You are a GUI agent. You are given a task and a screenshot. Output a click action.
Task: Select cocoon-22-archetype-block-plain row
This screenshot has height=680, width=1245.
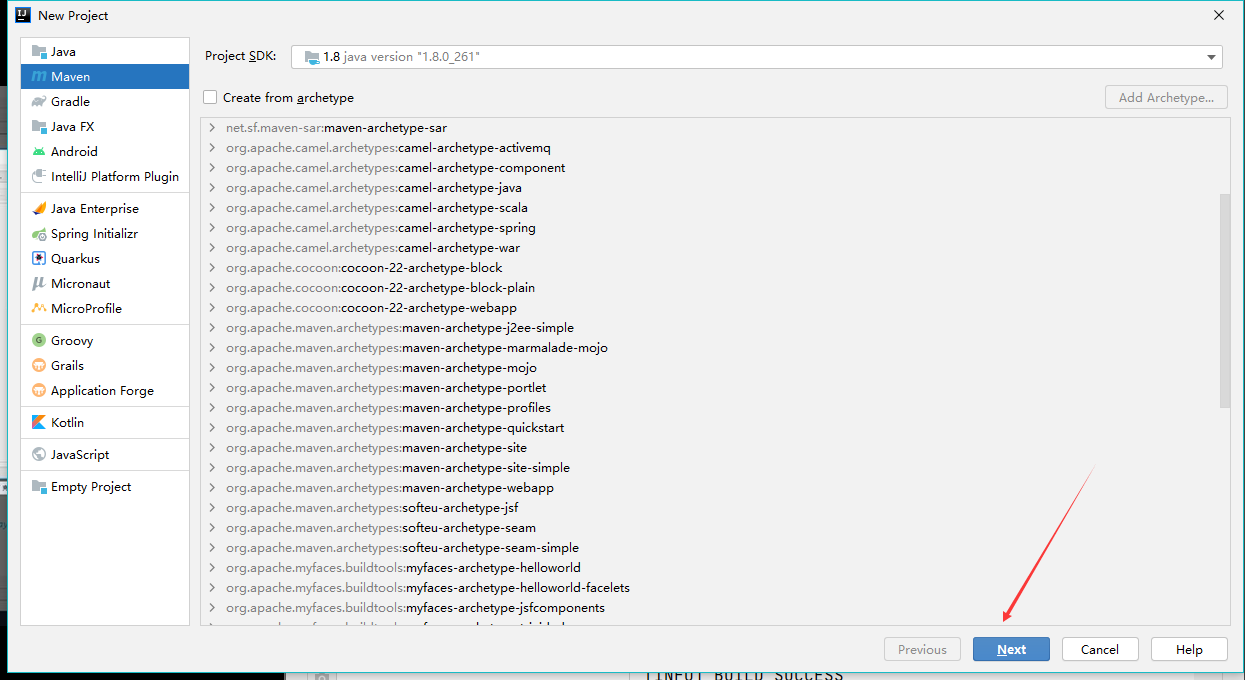click(709, 288)
